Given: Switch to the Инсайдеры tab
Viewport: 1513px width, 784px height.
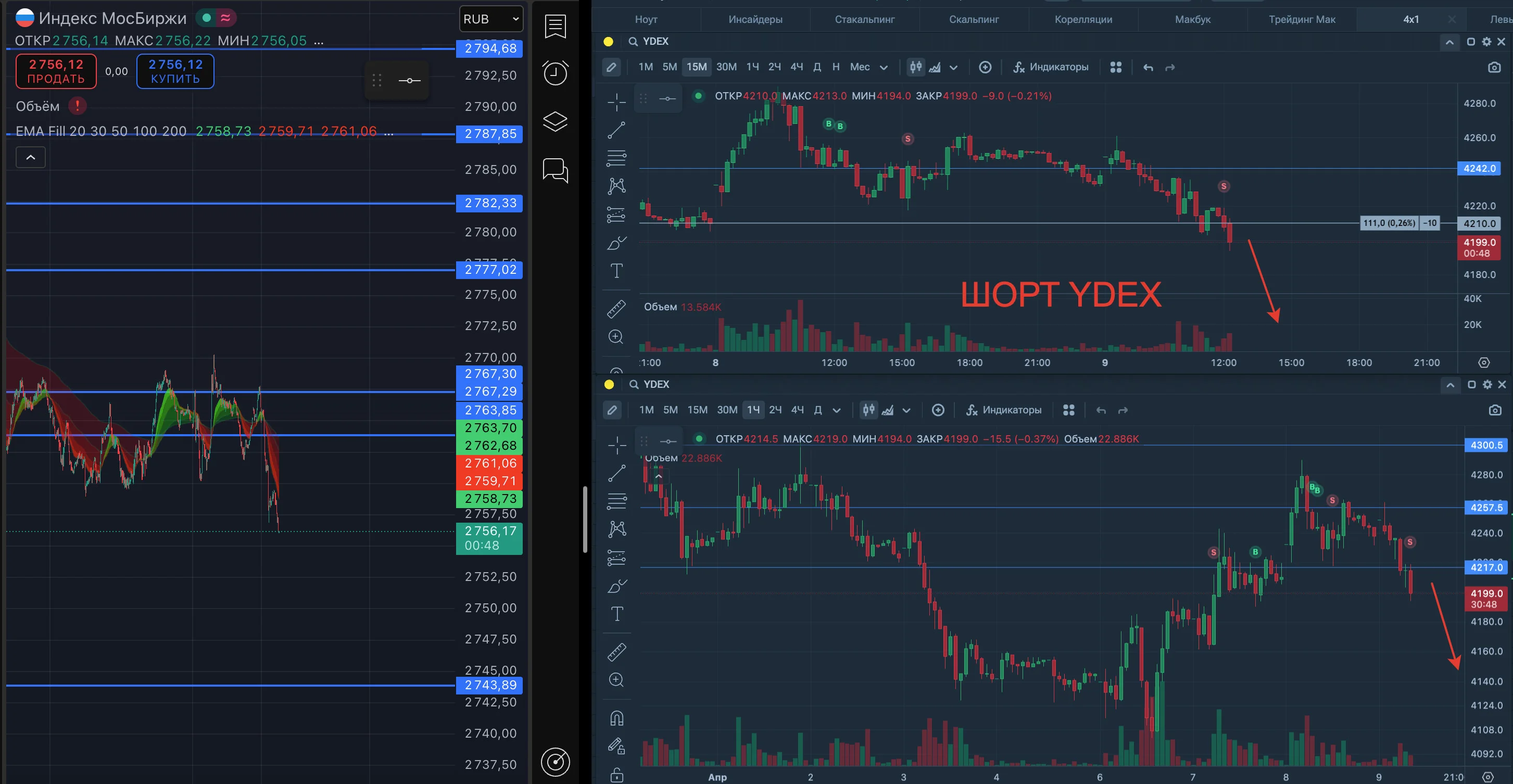Looking at the screenshot, I should pos(755,19).
